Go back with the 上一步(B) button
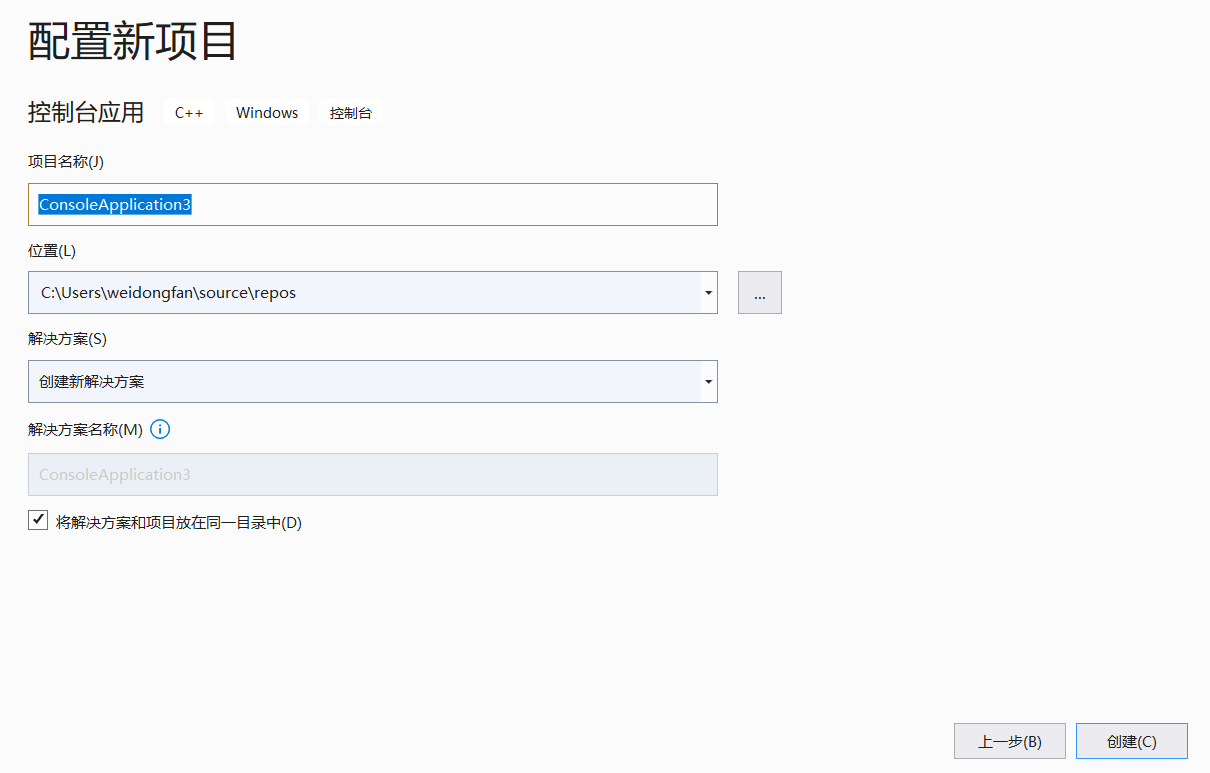Image resolution: width=1210 pixels, height=773 pixels. click(1009, 742)
